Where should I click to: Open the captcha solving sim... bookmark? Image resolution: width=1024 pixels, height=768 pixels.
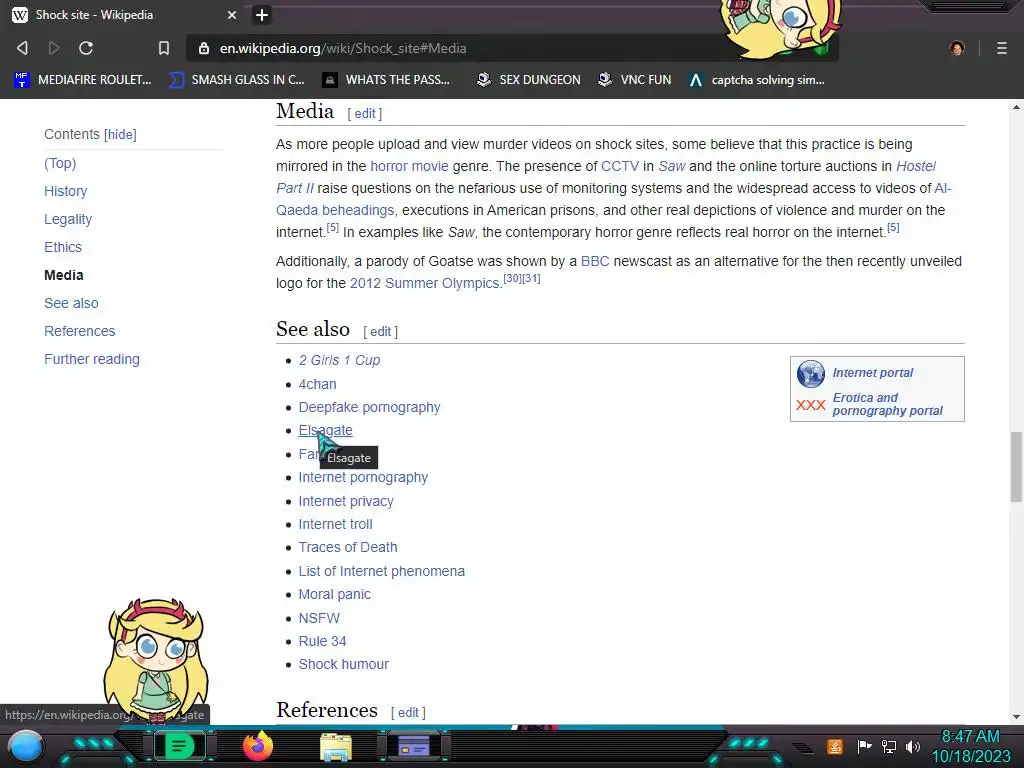point(756,80)
